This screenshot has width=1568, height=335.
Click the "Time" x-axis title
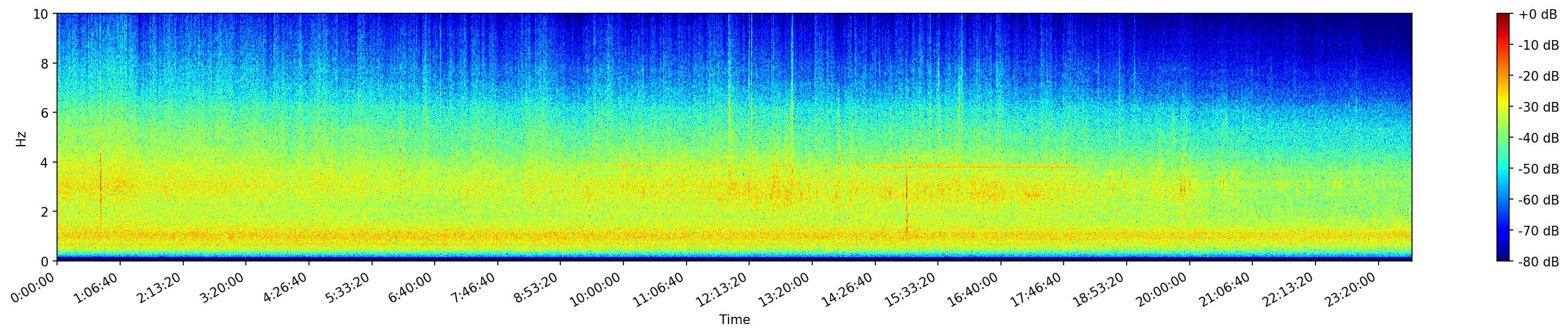pos(734,320)
